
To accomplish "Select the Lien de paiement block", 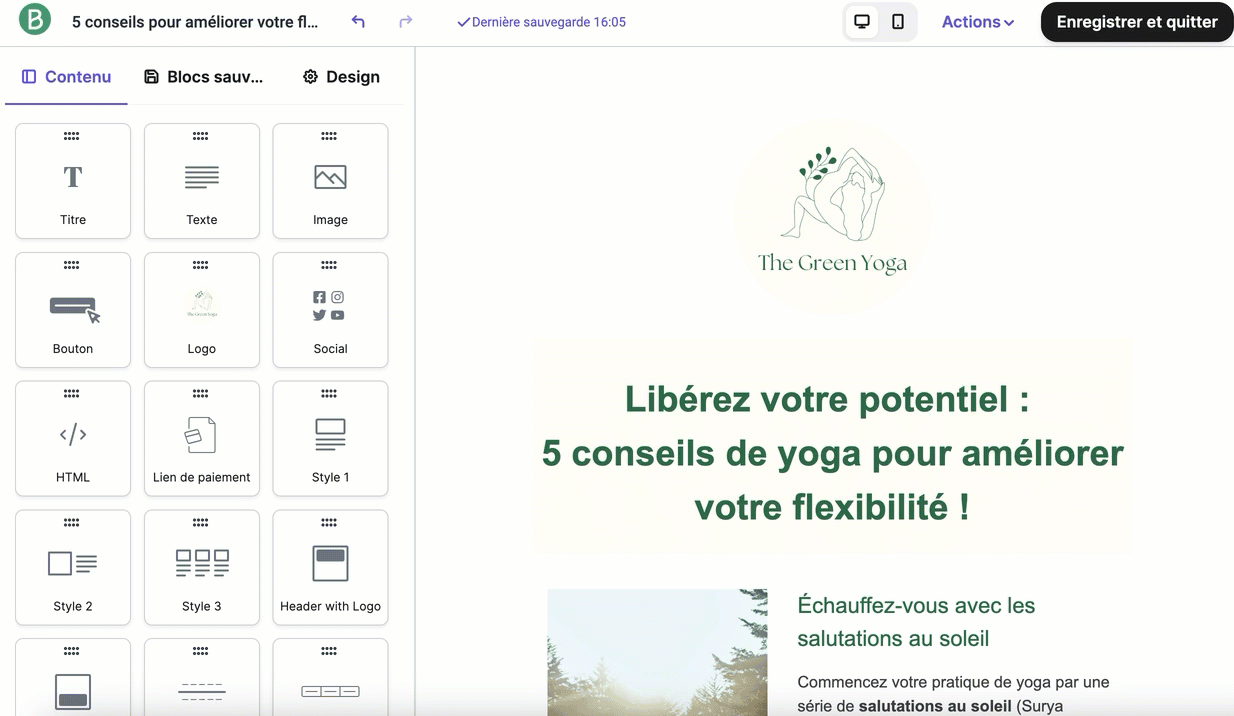I will click(x=202, y=438).
